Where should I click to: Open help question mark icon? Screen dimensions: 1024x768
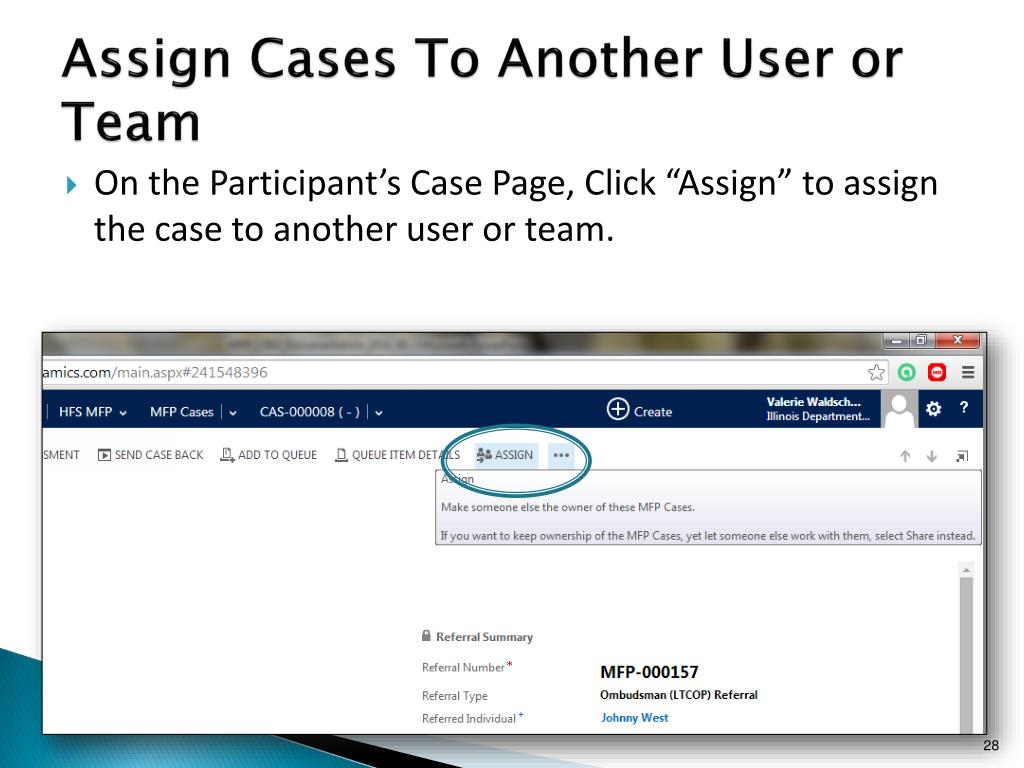pos(963,408)
